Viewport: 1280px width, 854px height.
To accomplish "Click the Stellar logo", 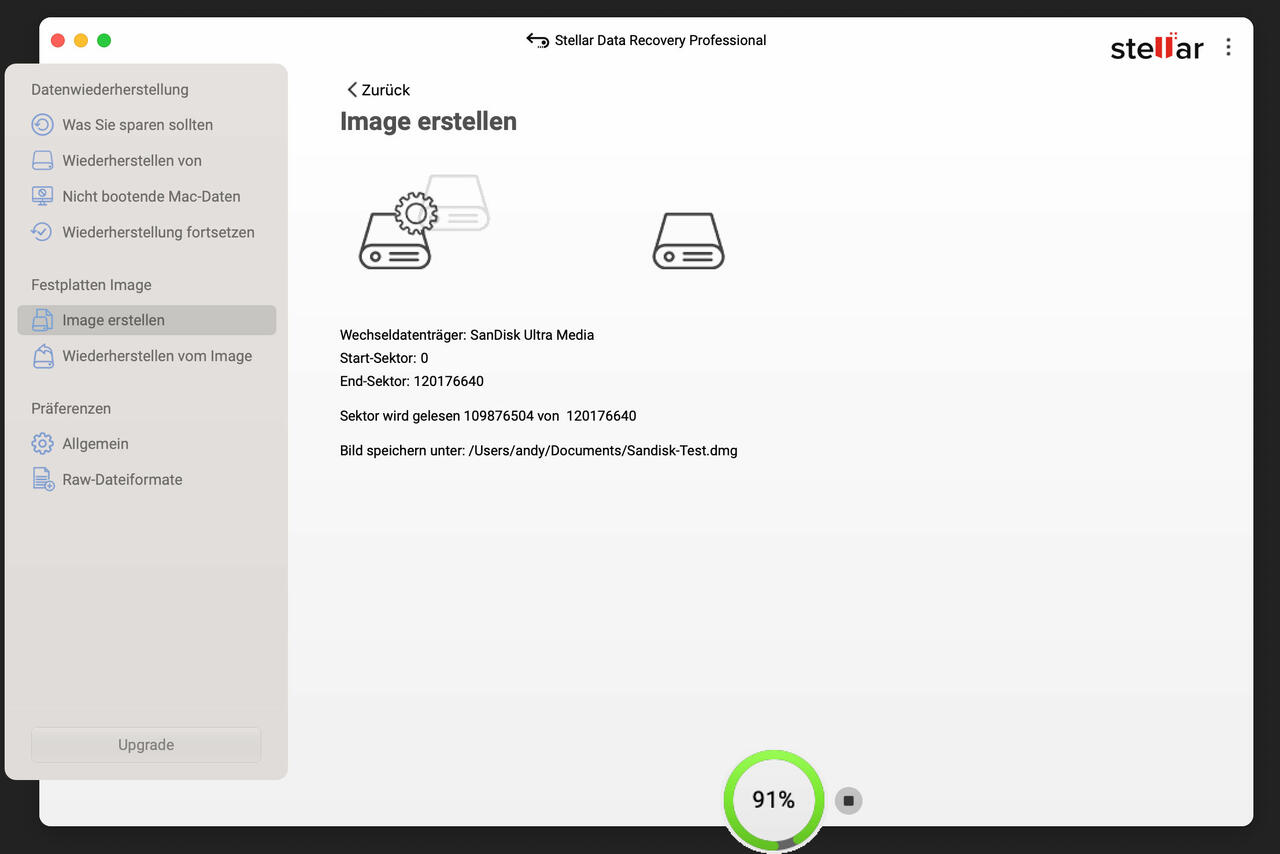I will click(1157, 46).
